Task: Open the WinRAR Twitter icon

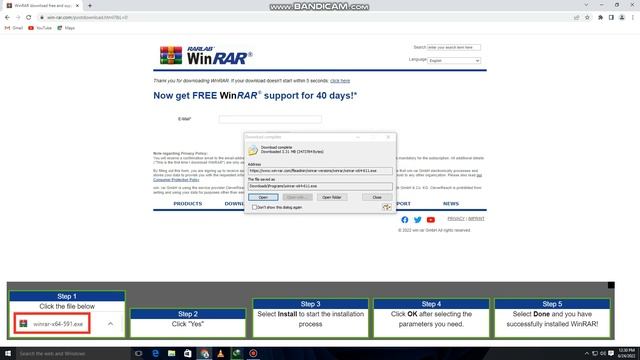Action: 418,220
